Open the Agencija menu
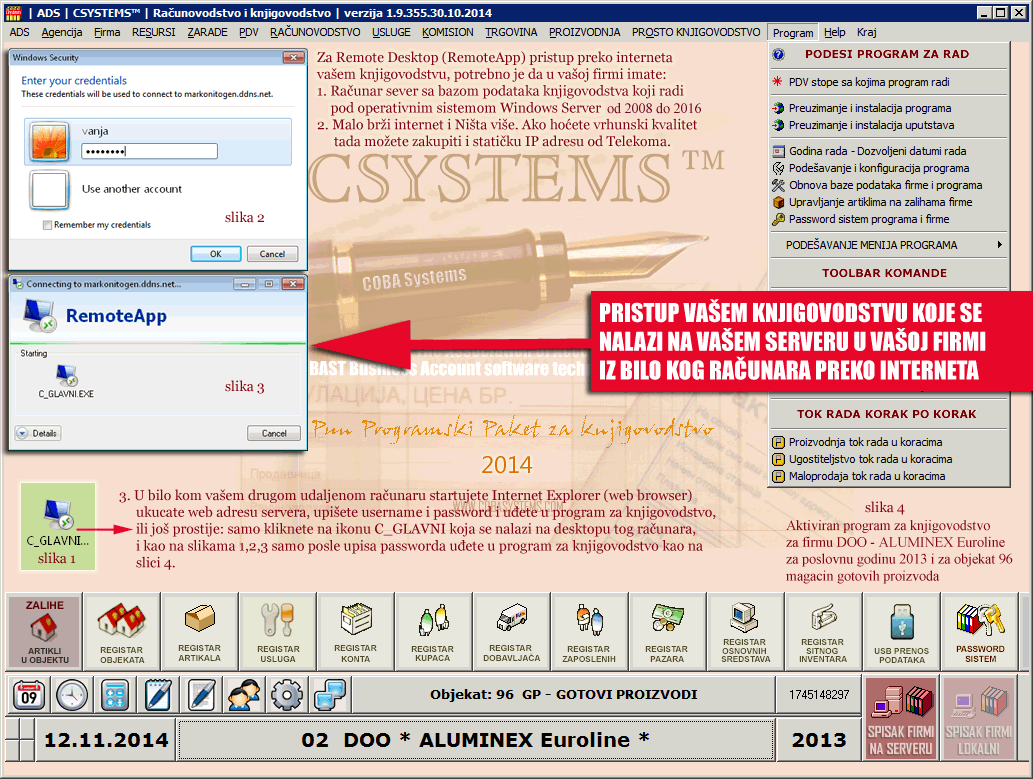This screenshot has height=779, width=1033. pos(62,32)
